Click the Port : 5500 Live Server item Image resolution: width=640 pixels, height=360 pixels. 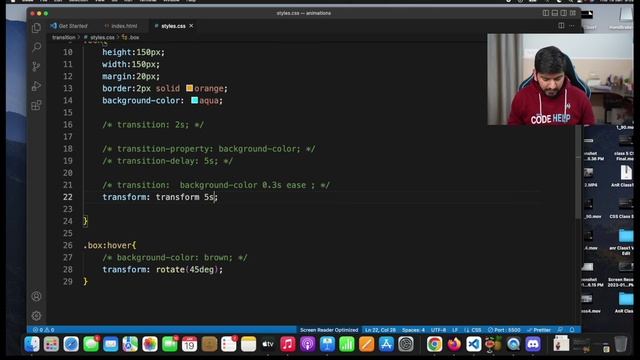(504, 330)
